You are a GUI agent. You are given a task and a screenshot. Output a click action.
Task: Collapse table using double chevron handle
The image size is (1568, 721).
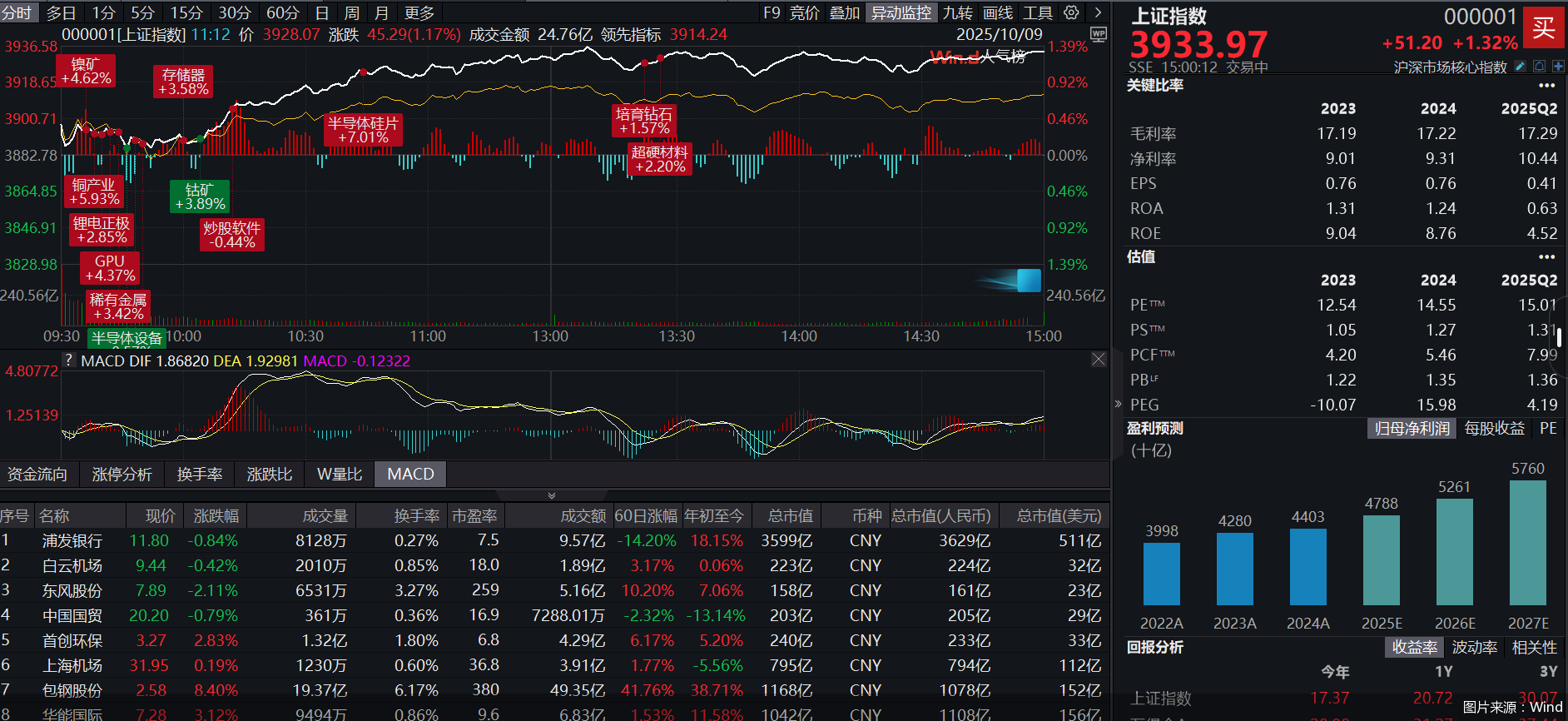551,495
